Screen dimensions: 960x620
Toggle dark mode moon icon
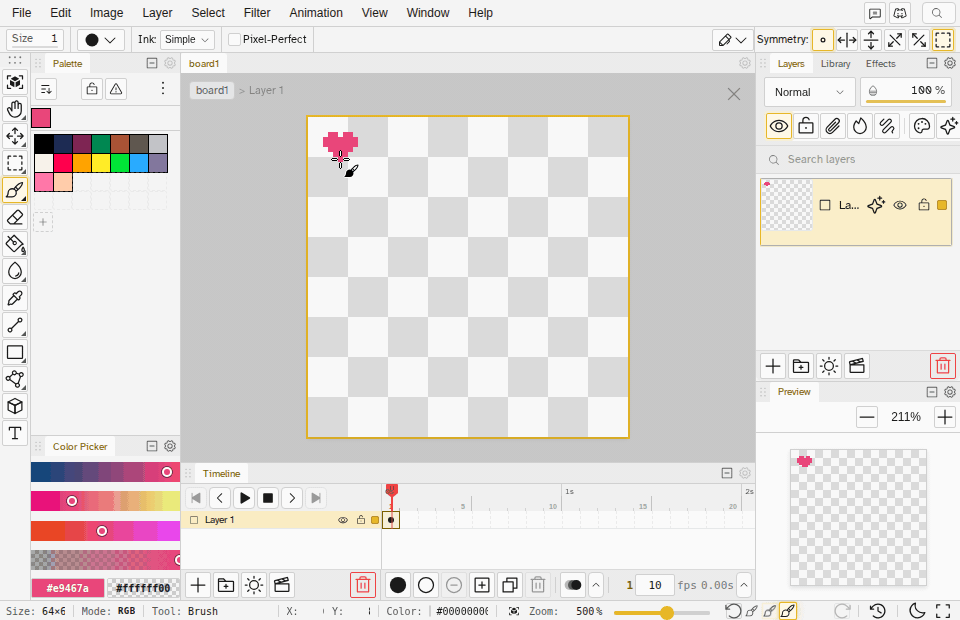point(917,610)
